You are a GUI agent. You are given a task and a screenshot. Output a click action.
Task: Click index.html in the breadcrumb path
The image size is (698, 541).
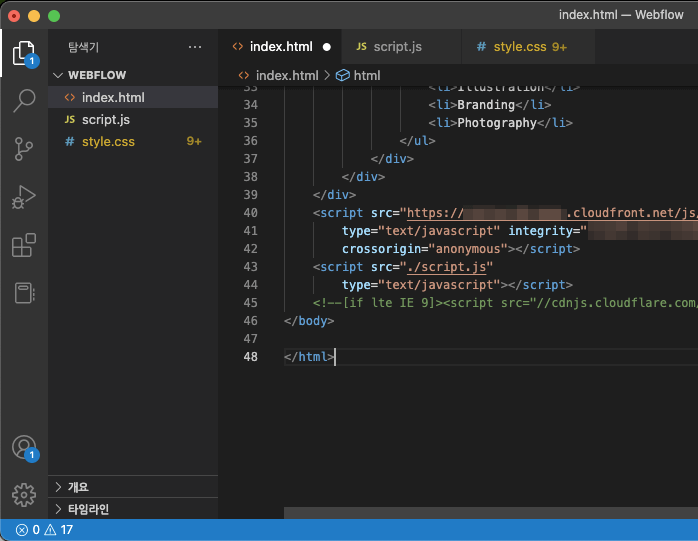[x=287, y=75]
